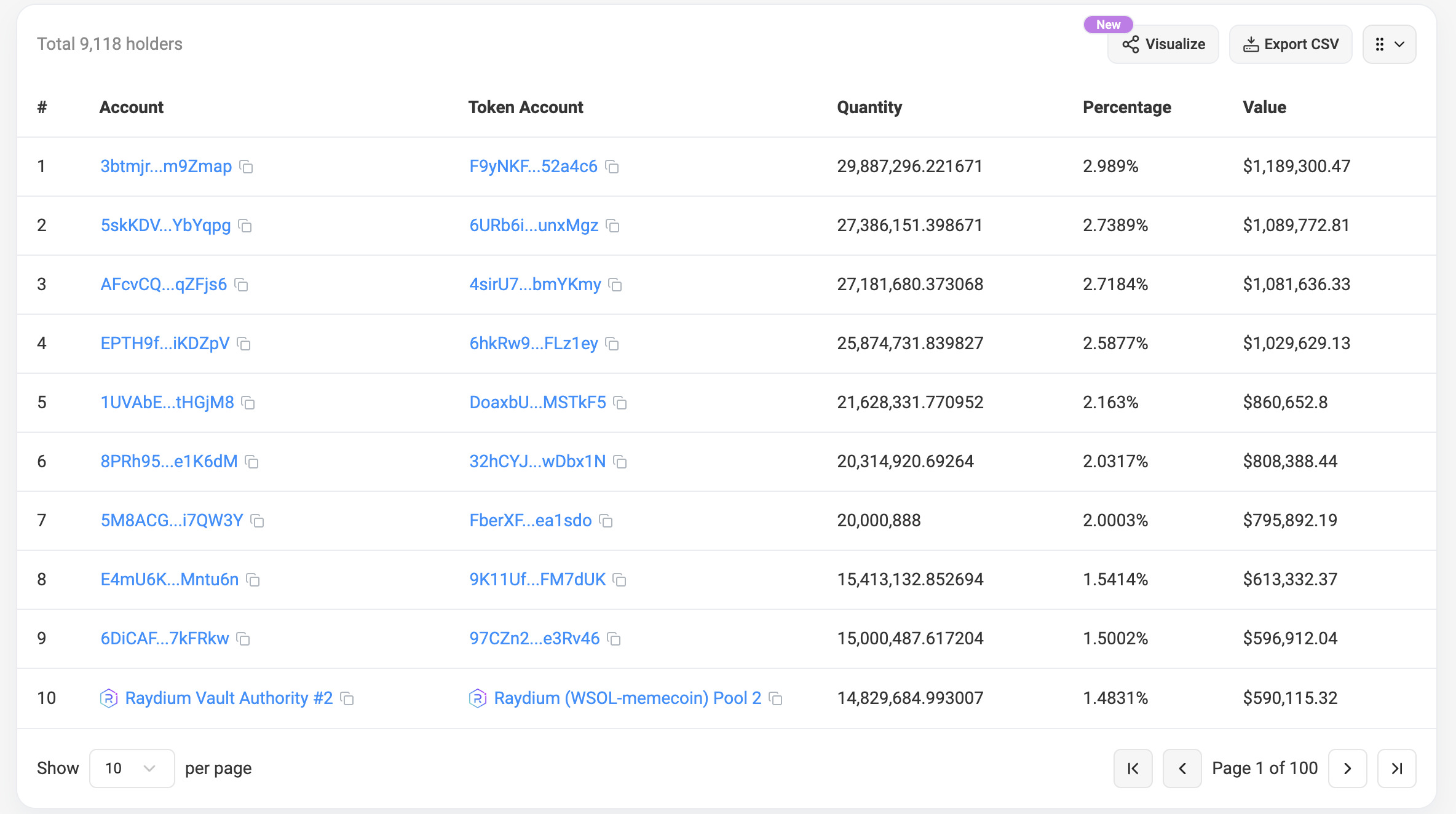Click the Quantity column header
The height and width of the screenshot is (814, 1456).
pos(869,107)
